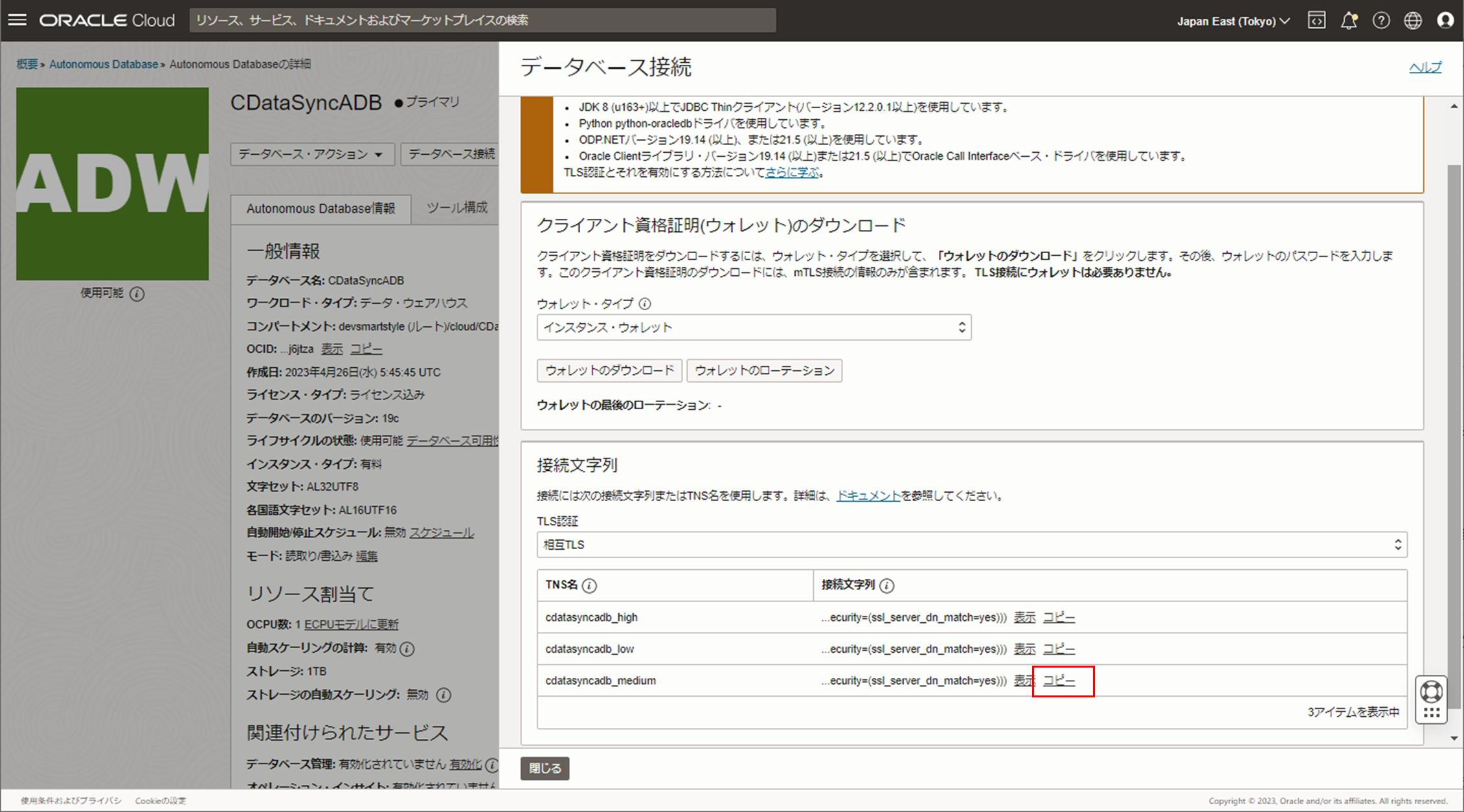
Task: Open the ヘルプ link
Action: click(x=1425, y=67)
